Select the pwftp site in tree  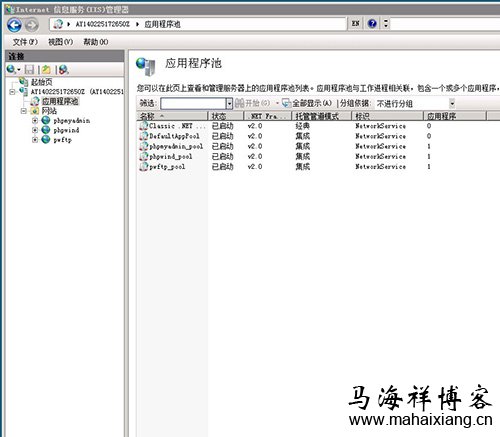coord(62,140)
